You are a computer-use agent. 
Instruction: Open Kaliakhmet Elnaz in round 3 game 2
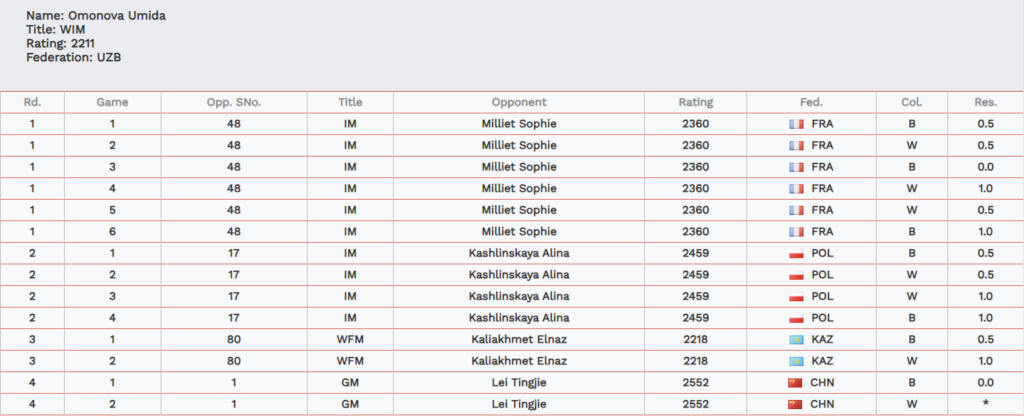[x=519, y=361]
